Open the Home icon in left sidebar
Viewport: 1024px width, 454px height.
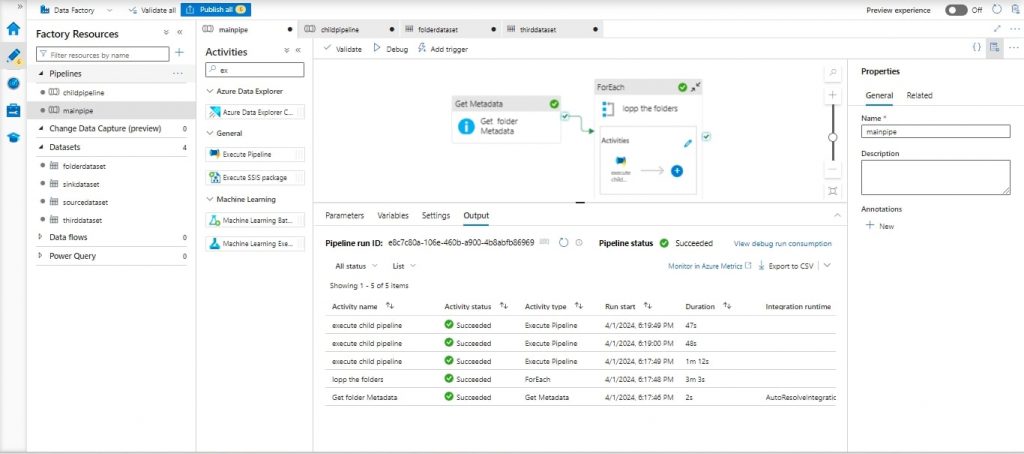(x=13, y=28)
